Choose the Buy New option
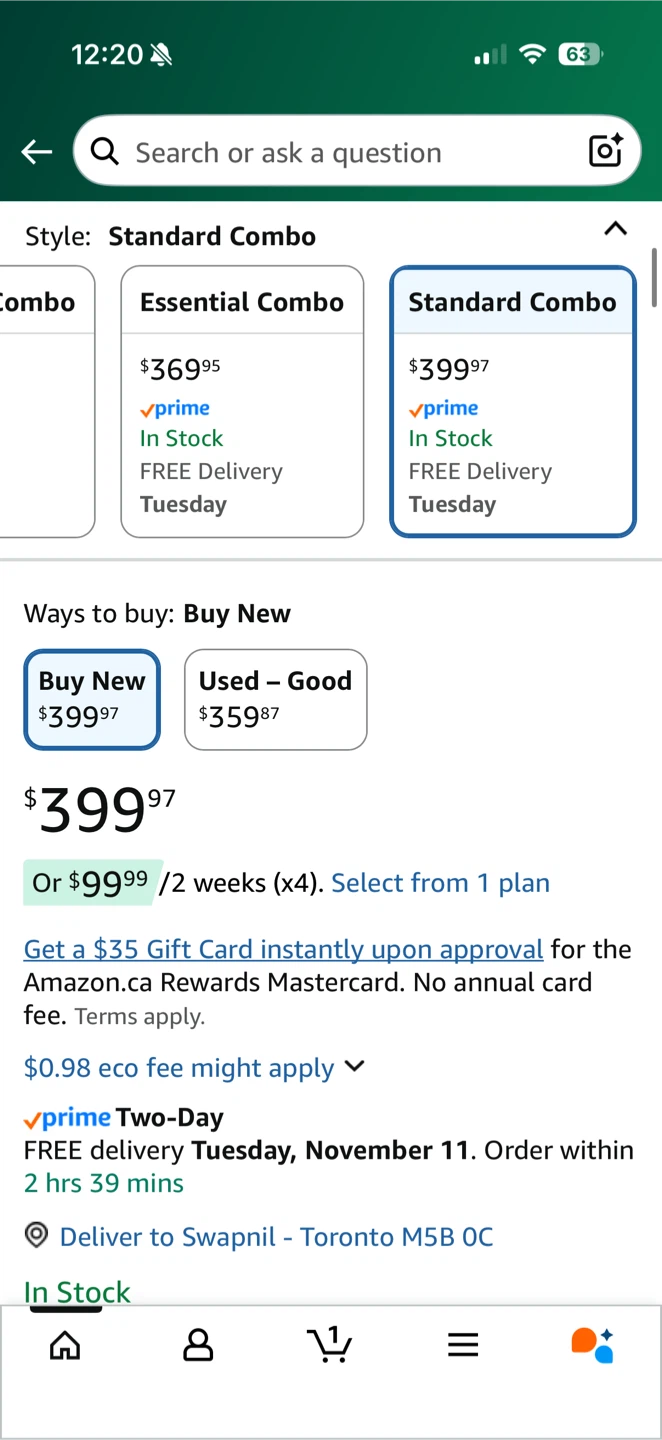Image resolution: width=662 pixels, height=1440 pixels. [x=92, y=699]
